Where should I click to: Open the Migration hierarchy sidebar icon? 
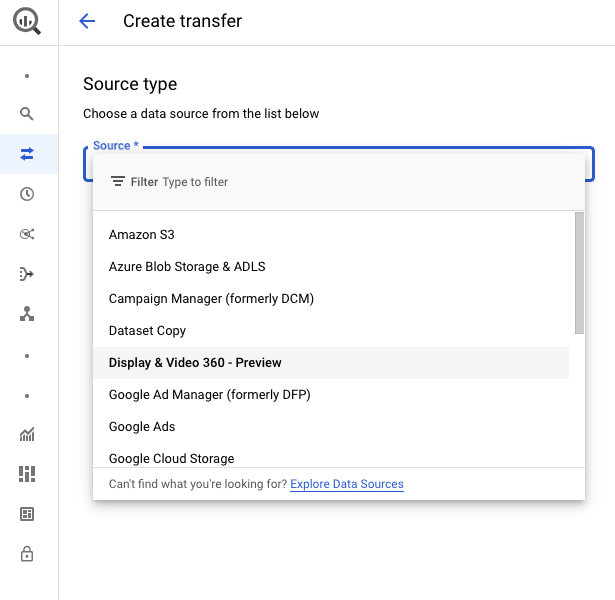(x=27, y=314)
